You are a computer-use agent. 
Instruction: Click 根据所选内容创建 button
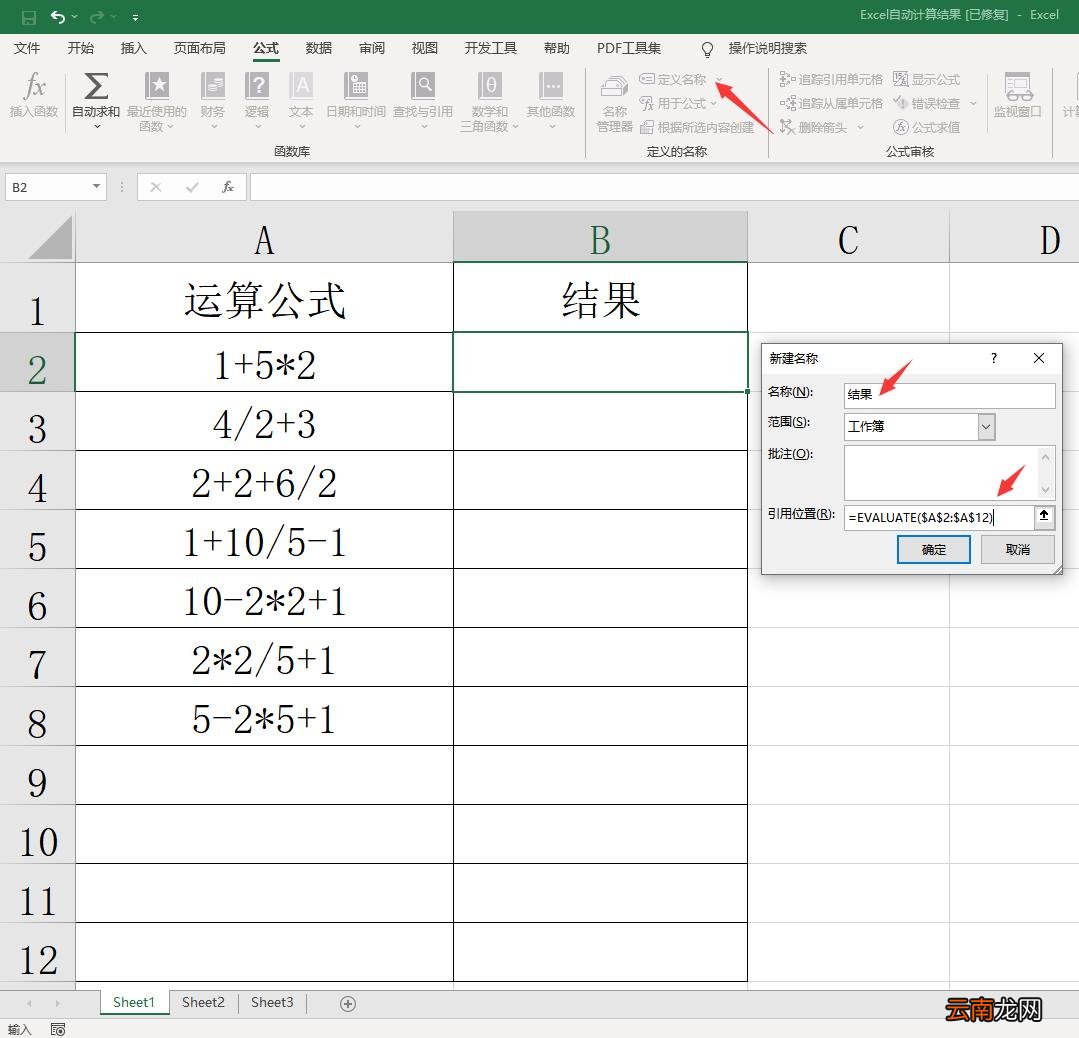[x=696, y=127]
